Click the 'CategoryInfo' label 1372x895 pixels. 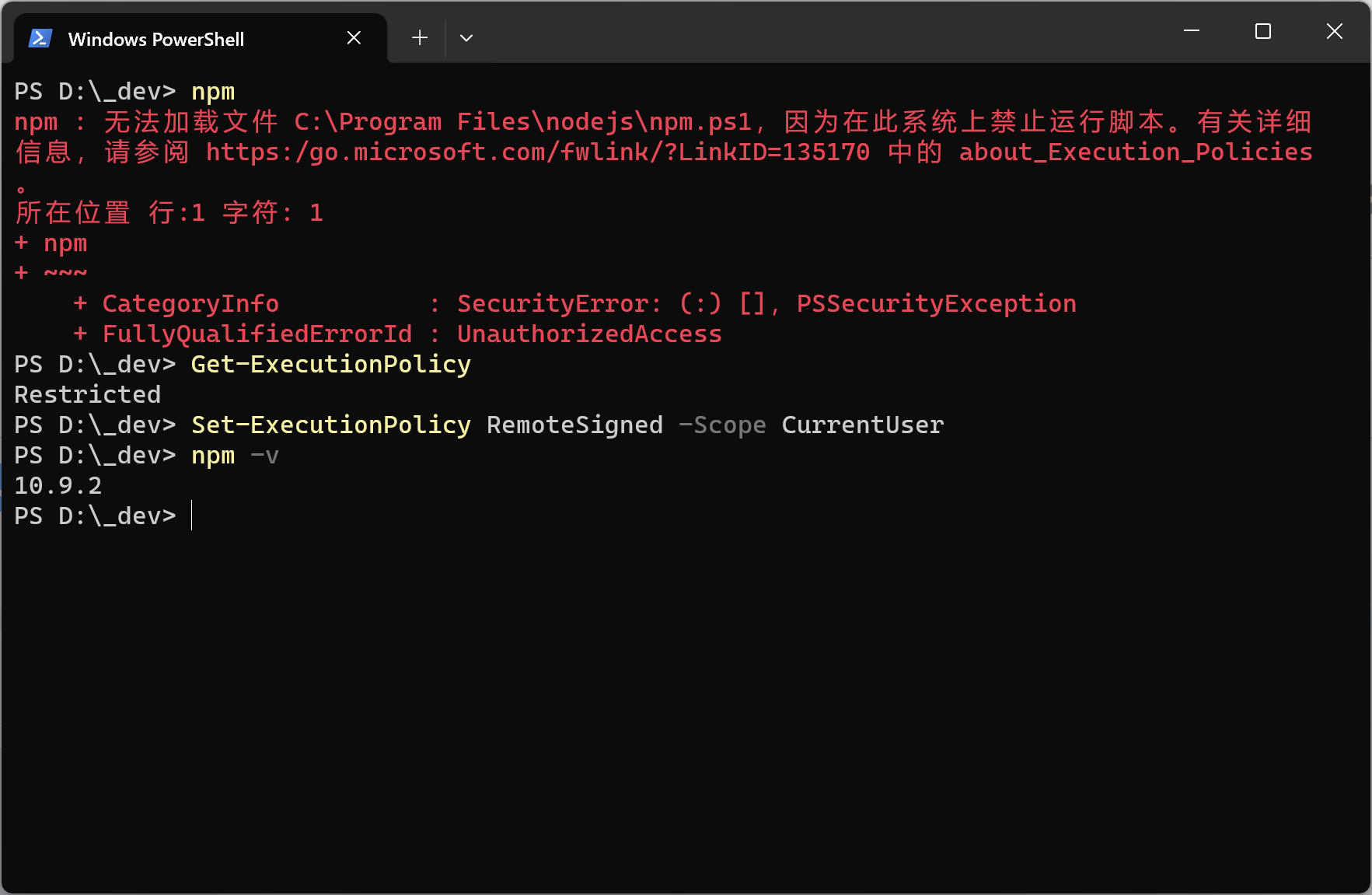click(x=190, y=303)
